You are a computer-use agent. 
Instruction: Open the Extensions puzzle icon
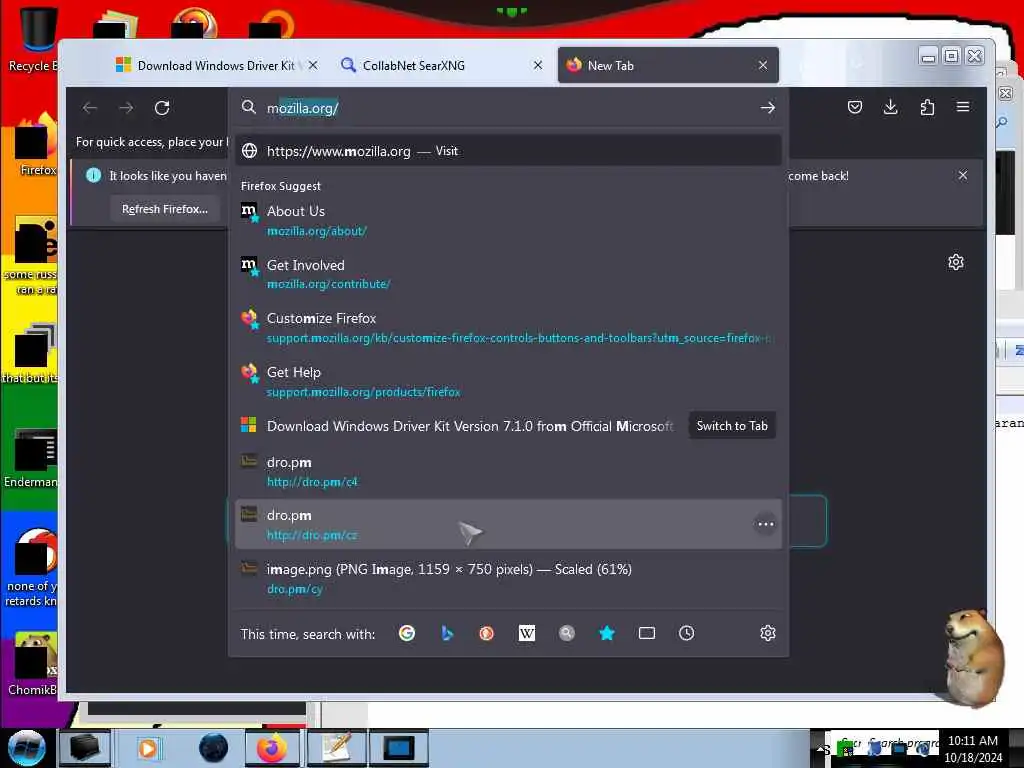[x=927, y=107]
